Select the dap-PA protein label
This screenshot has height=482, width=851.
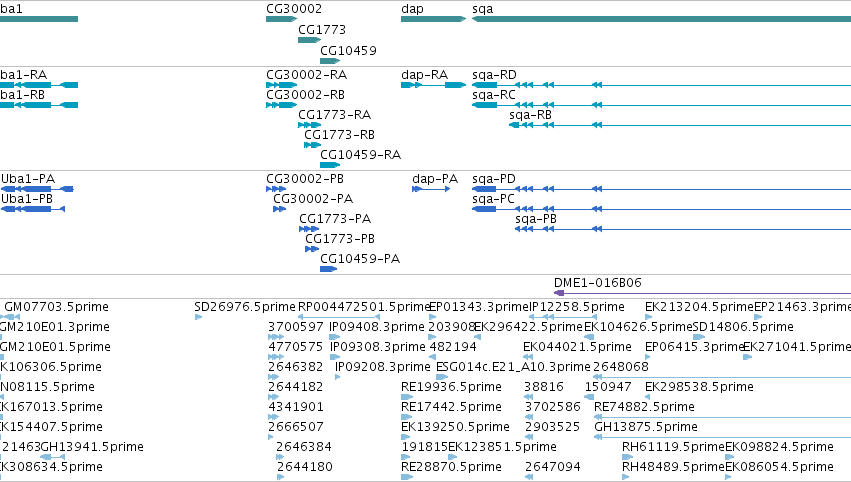[x=435, y=179]
